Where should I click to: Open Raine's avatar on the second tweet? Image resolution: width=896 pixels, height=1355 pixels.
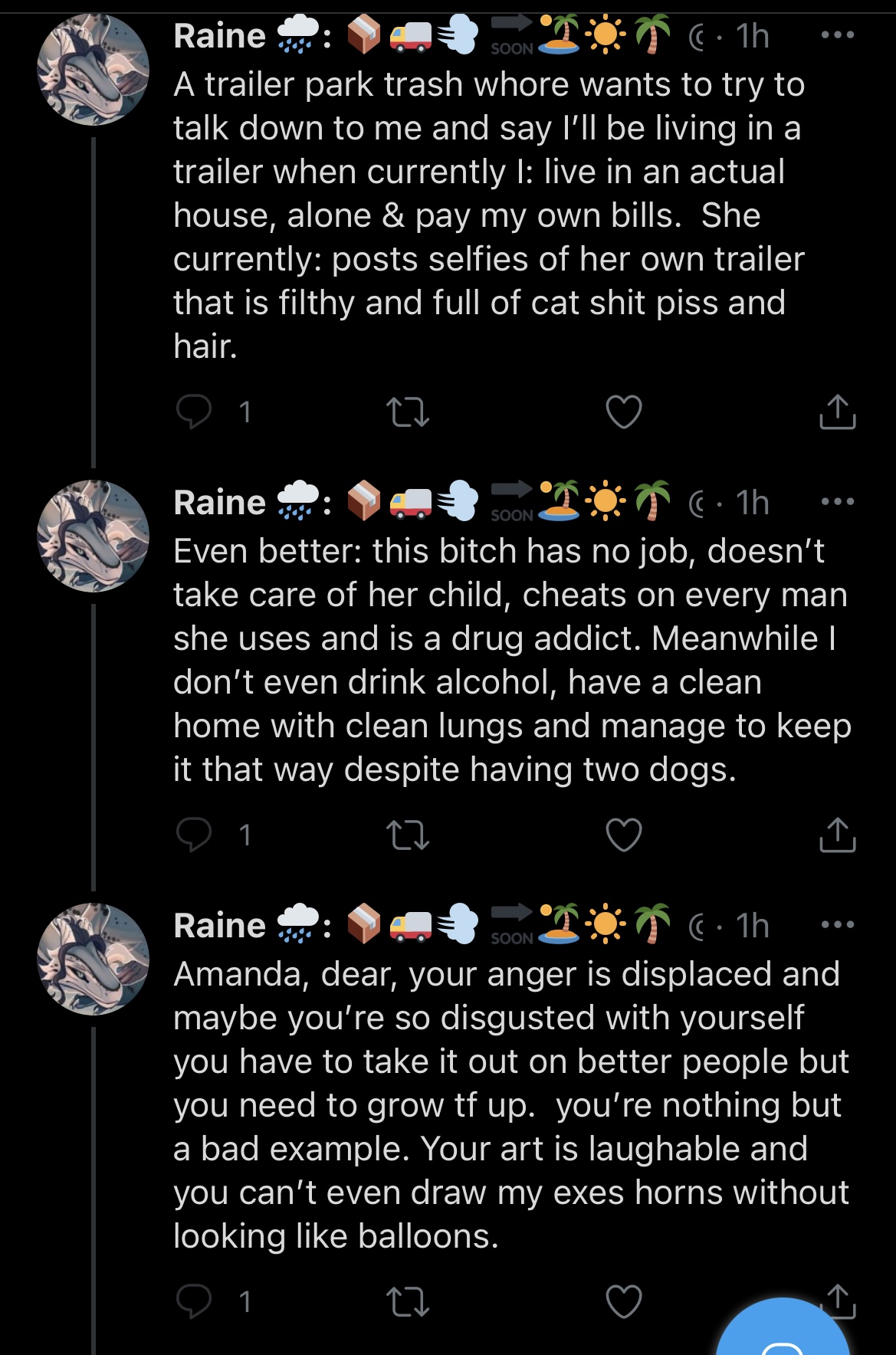pos(93,536)
